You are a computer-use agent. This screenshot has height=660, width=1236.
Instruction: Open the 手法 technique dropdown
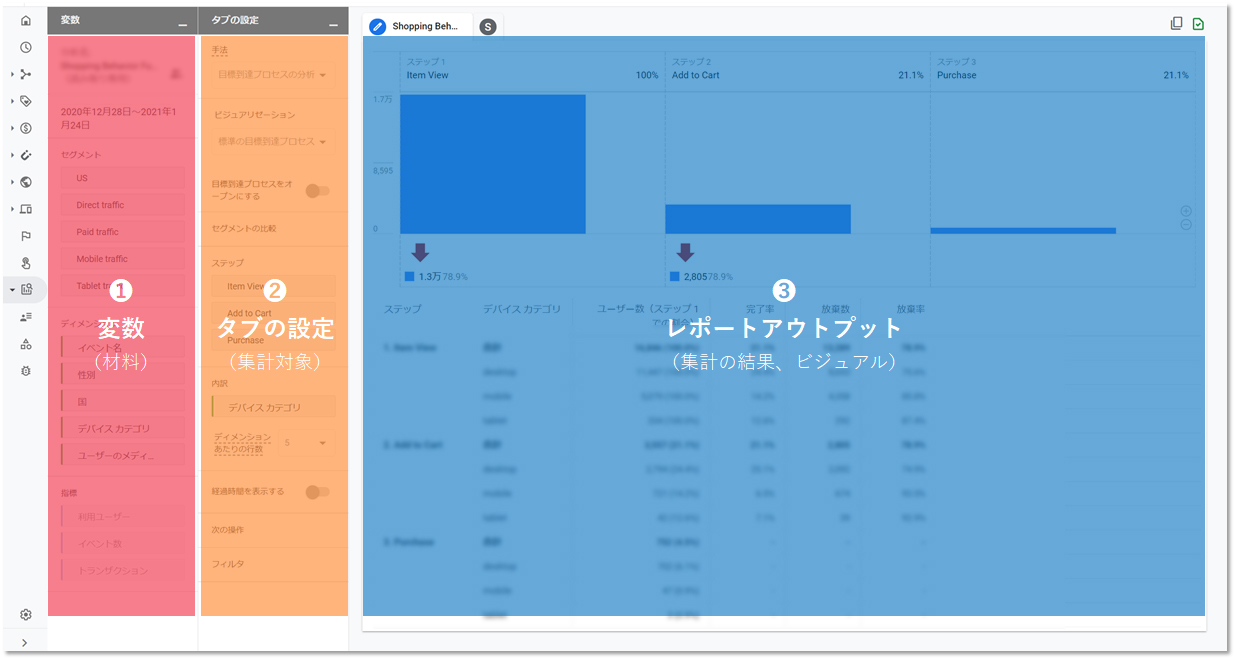[x=273, y=74]
